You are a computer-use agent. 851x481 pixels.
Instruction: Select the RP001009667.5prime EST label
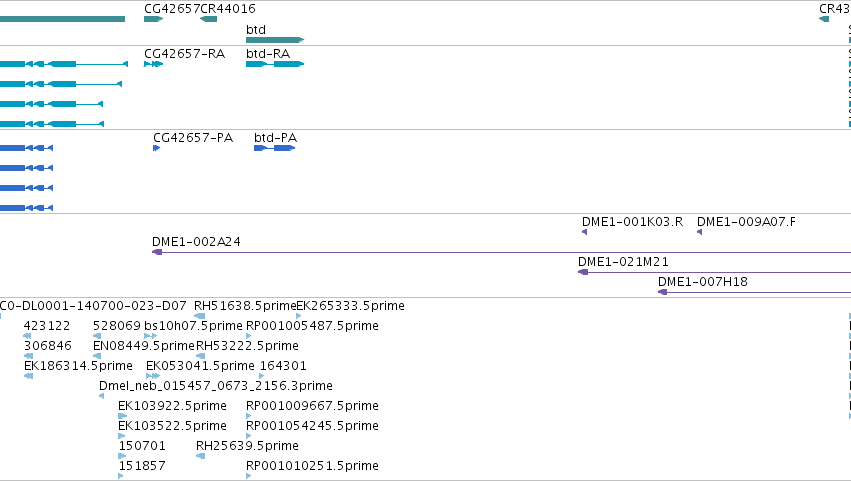312,407
